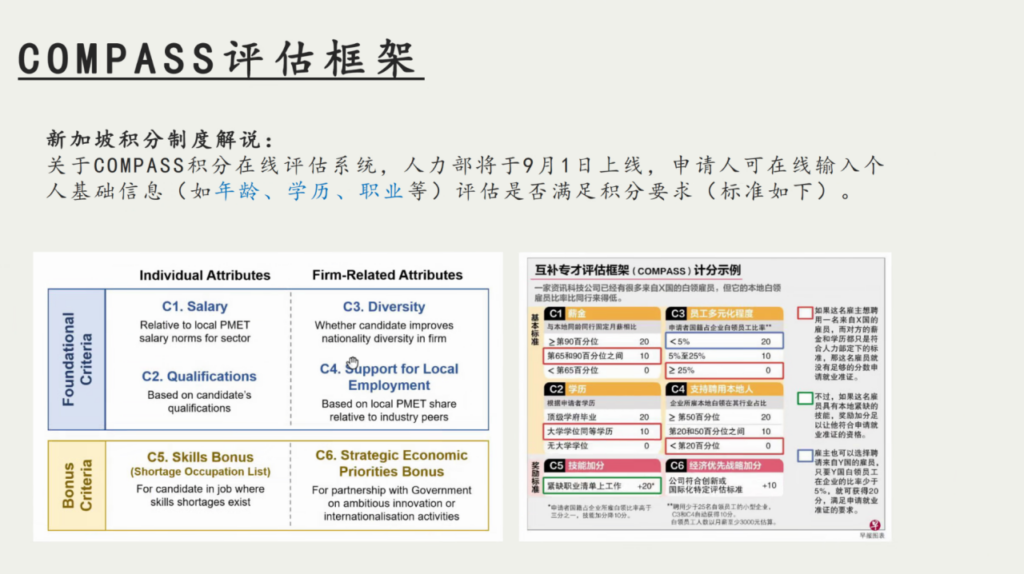1024x574 pixels.
Task: Click 'Based on local PMET share' text
Action: tap(389, 410)
